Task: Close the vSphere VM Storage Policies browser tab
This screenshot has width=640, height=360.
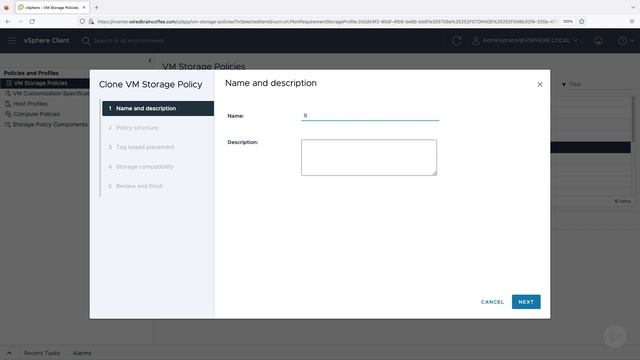Action: click(x=84, y=7)
